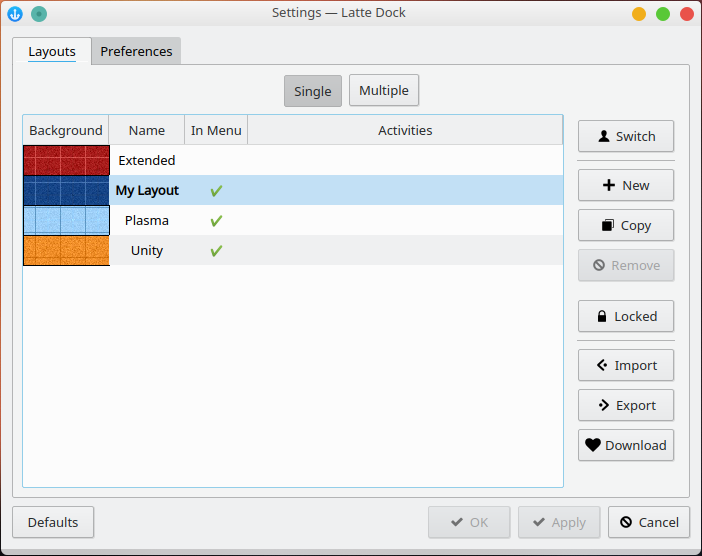Click the OK button

tap(469, 522)
